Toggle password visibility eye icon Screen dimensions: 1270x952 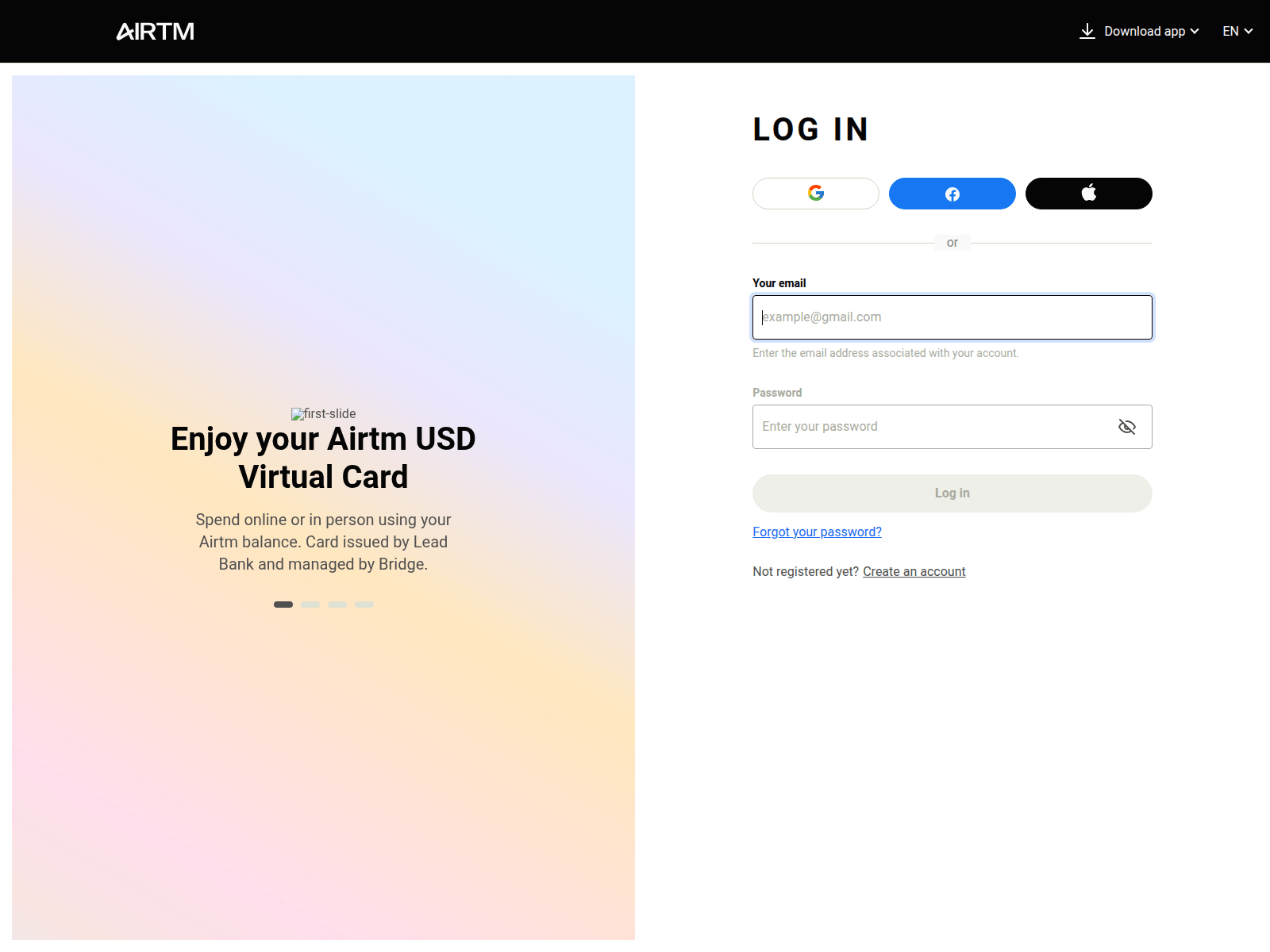[1127, 427]
